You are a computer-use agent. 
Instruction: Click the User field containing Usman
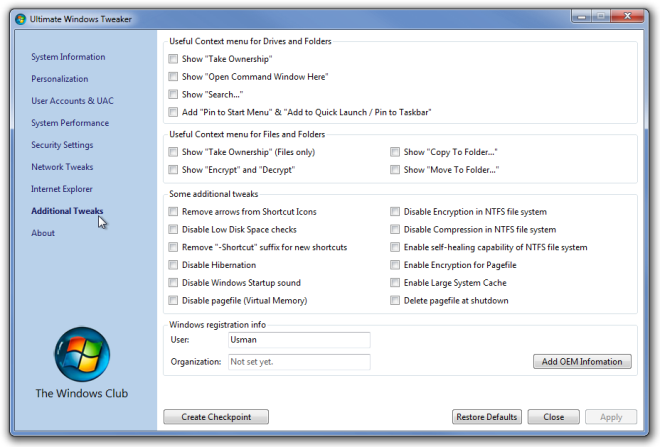(299, 340)
